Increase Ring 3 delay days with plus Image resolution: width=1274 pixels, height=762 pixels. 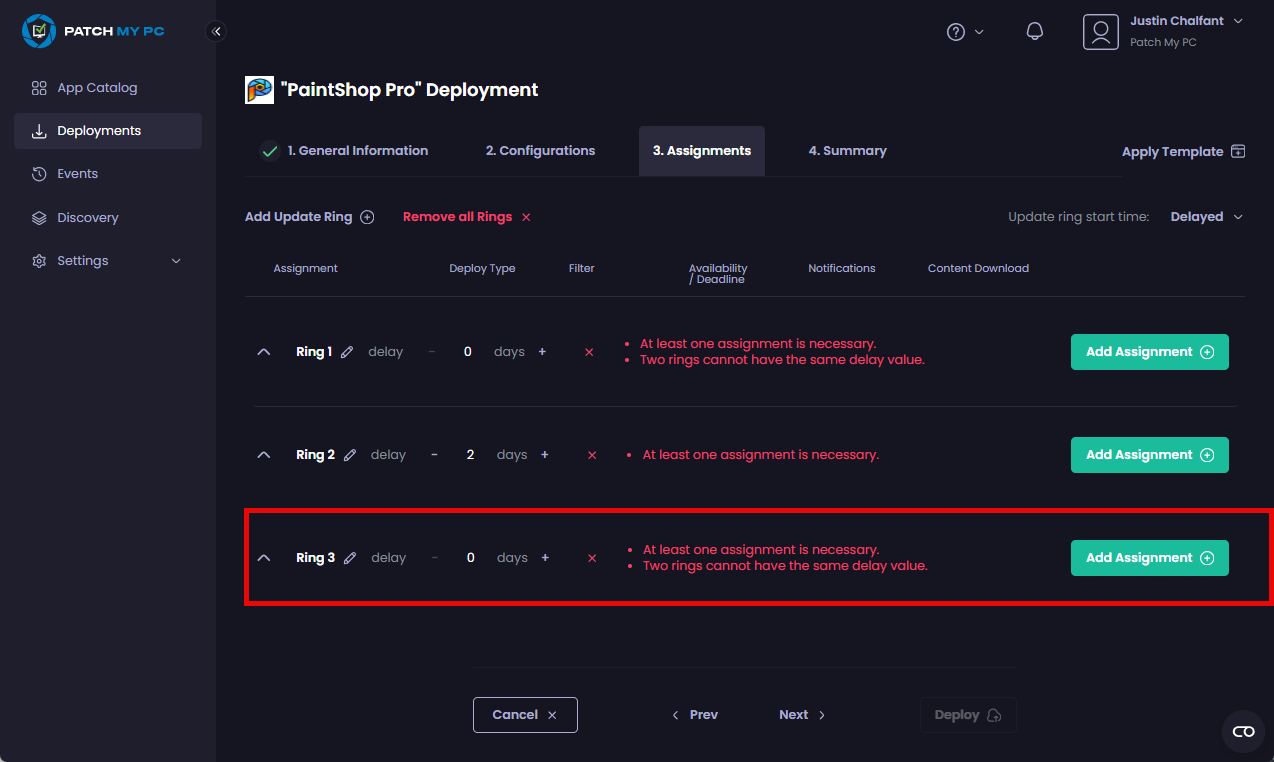pyautogui.click(x=545, y=558)
